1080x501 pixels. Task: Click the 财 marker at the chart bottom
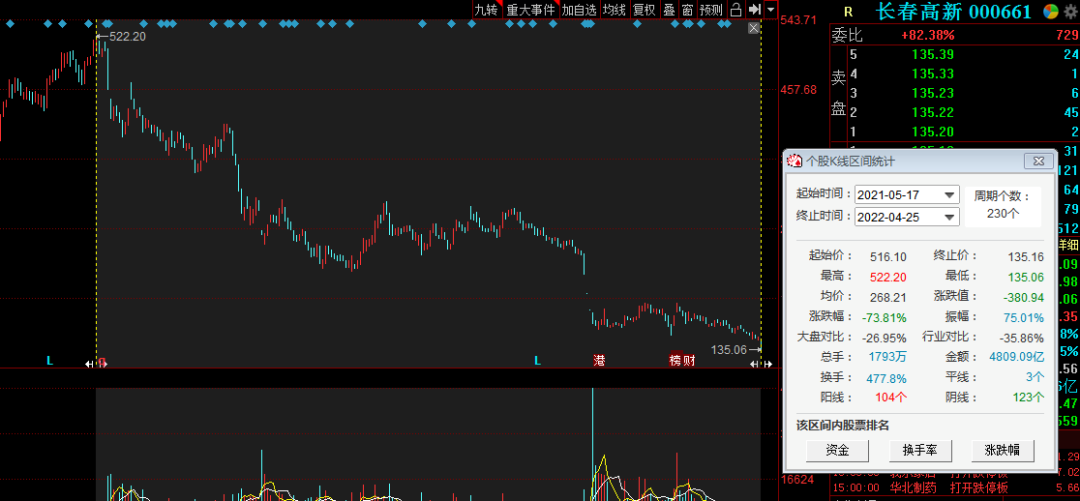point(689,359)
